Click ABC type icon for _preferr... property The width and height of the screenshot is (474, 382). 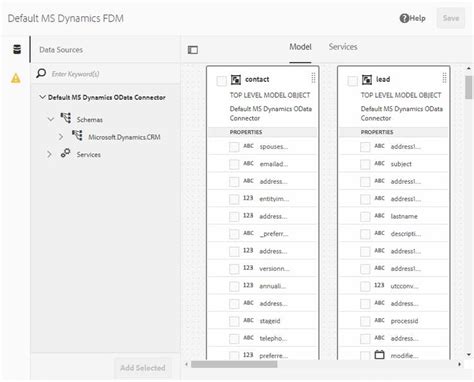click(248, 233)
